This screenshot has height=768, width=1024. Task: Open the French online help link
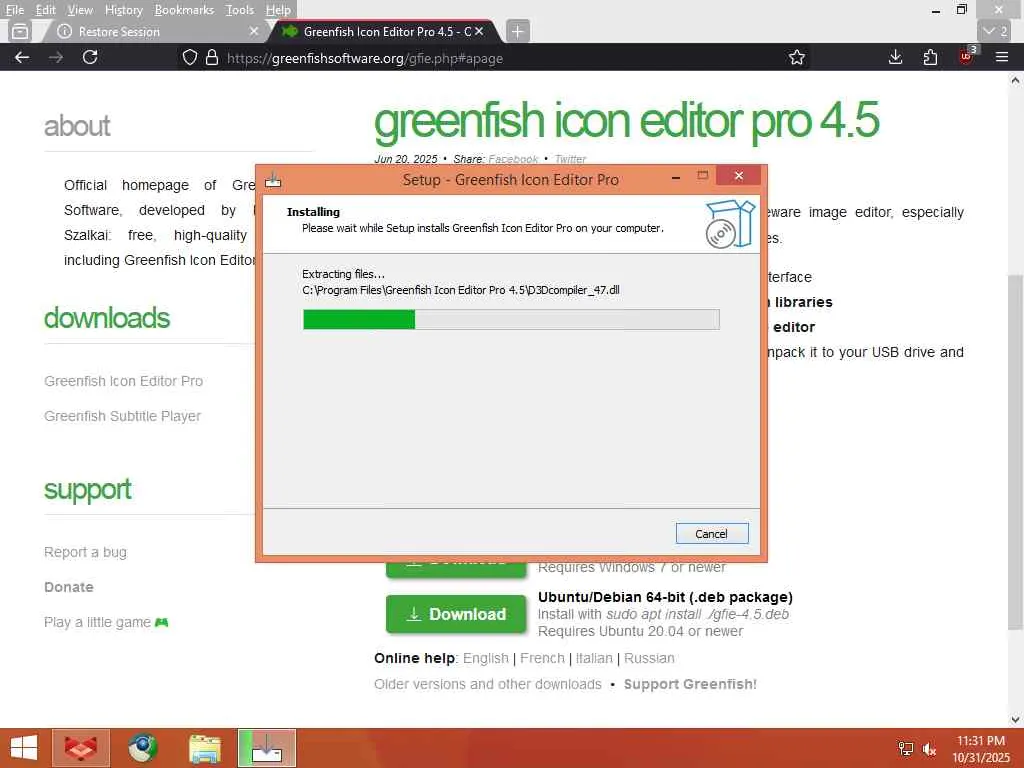point(542,658)
